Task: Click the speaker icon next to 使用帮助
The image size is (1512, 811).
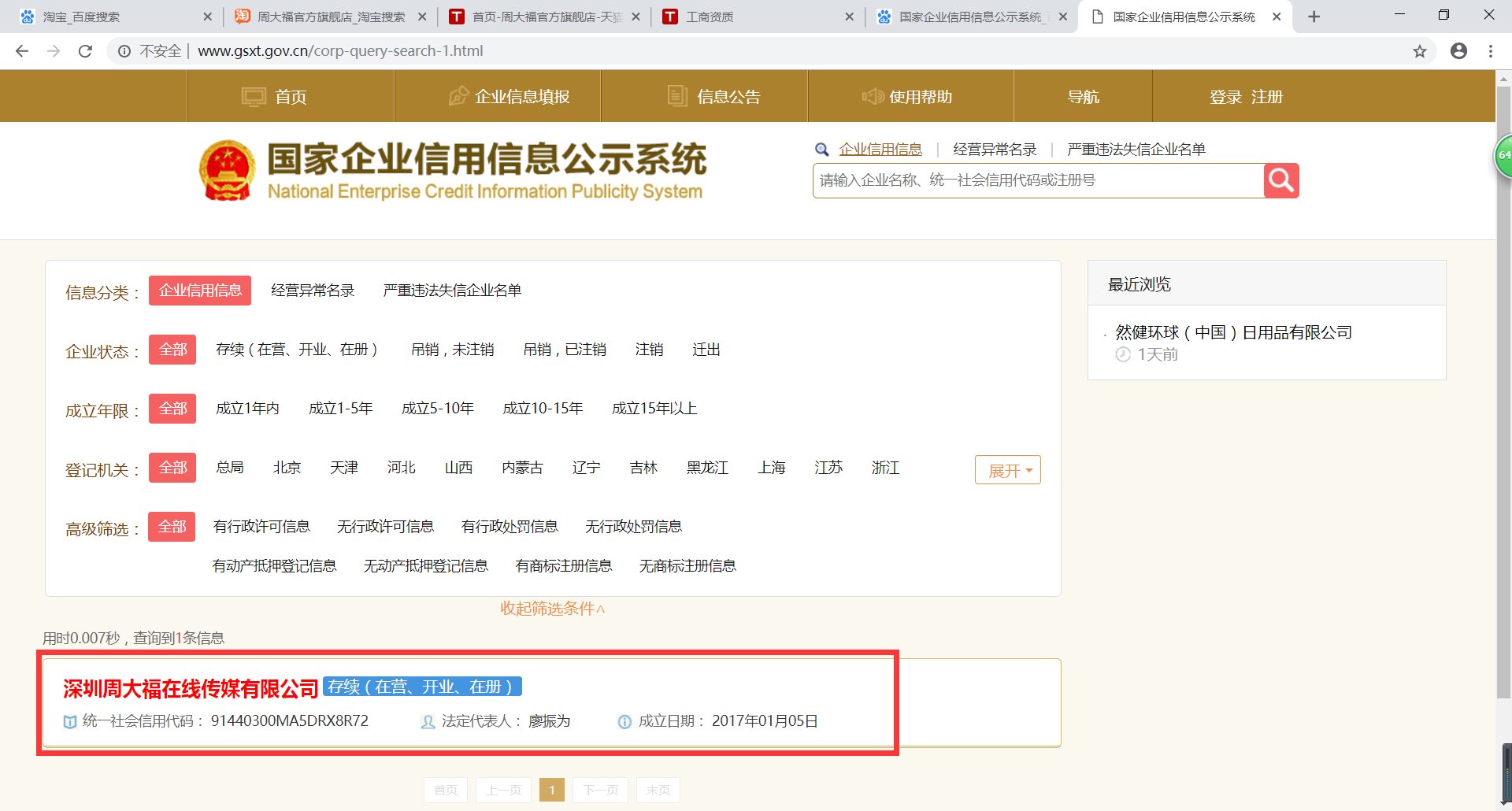Action: [x=873, y=96]
